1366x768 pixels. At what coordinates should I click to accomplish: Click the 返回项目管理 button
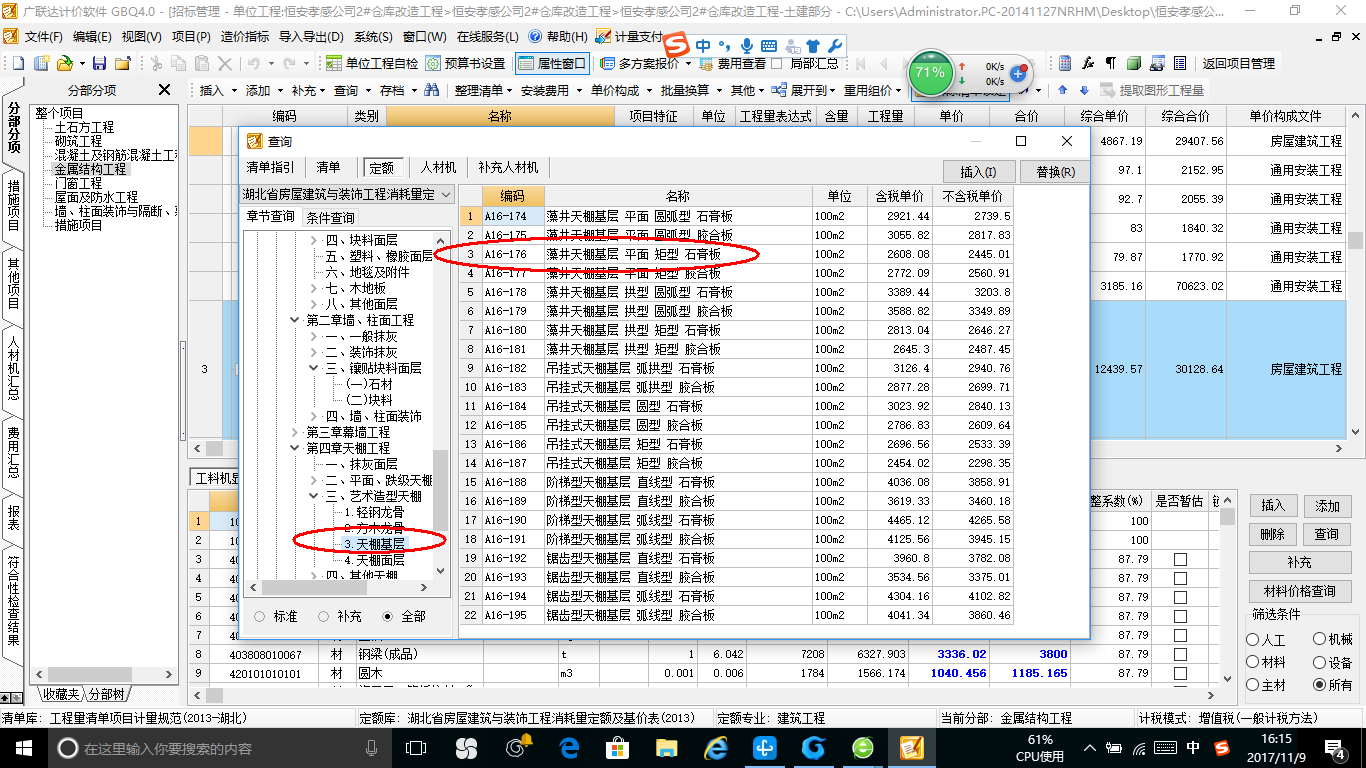tap(1238, 63)
